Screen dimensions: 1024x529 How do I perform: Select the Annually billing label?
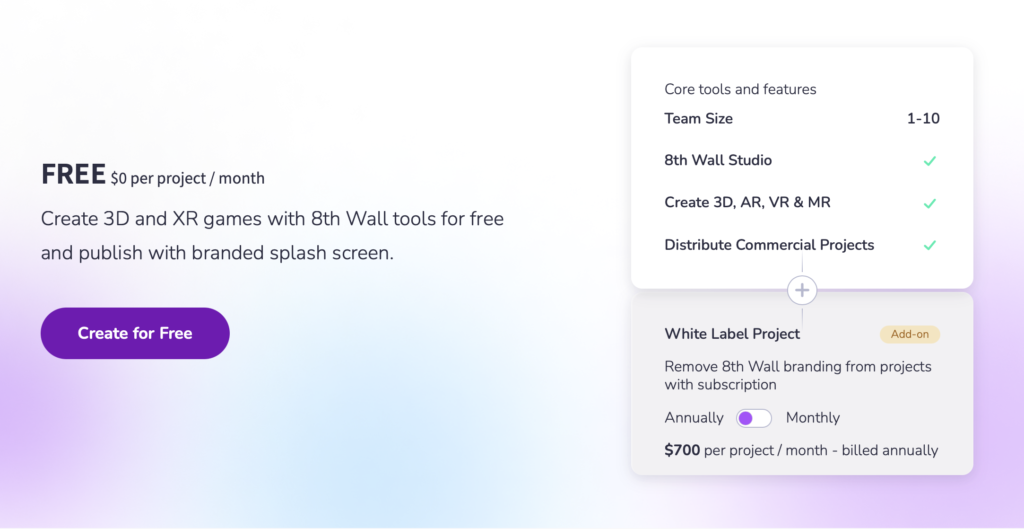694,418
